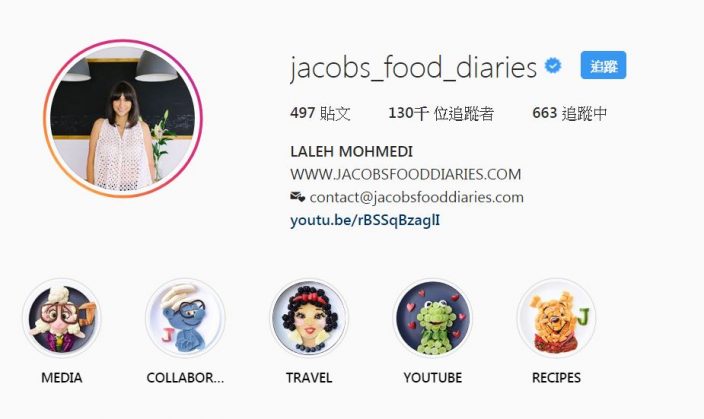
Task: Open the RECIPES highlight with bear image
Action: tap(556, 318)
